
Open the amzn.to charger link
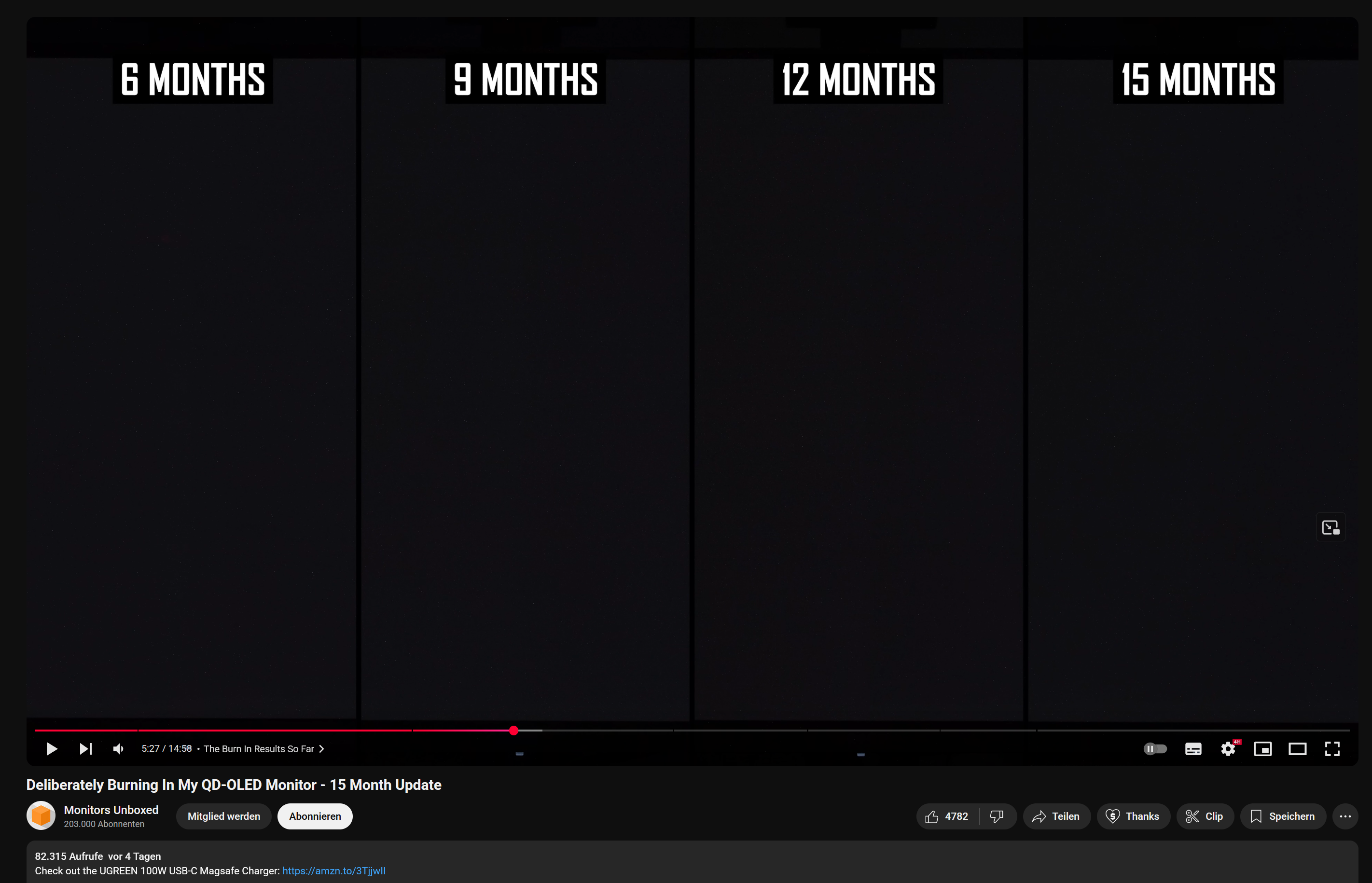tap(334, 870)
